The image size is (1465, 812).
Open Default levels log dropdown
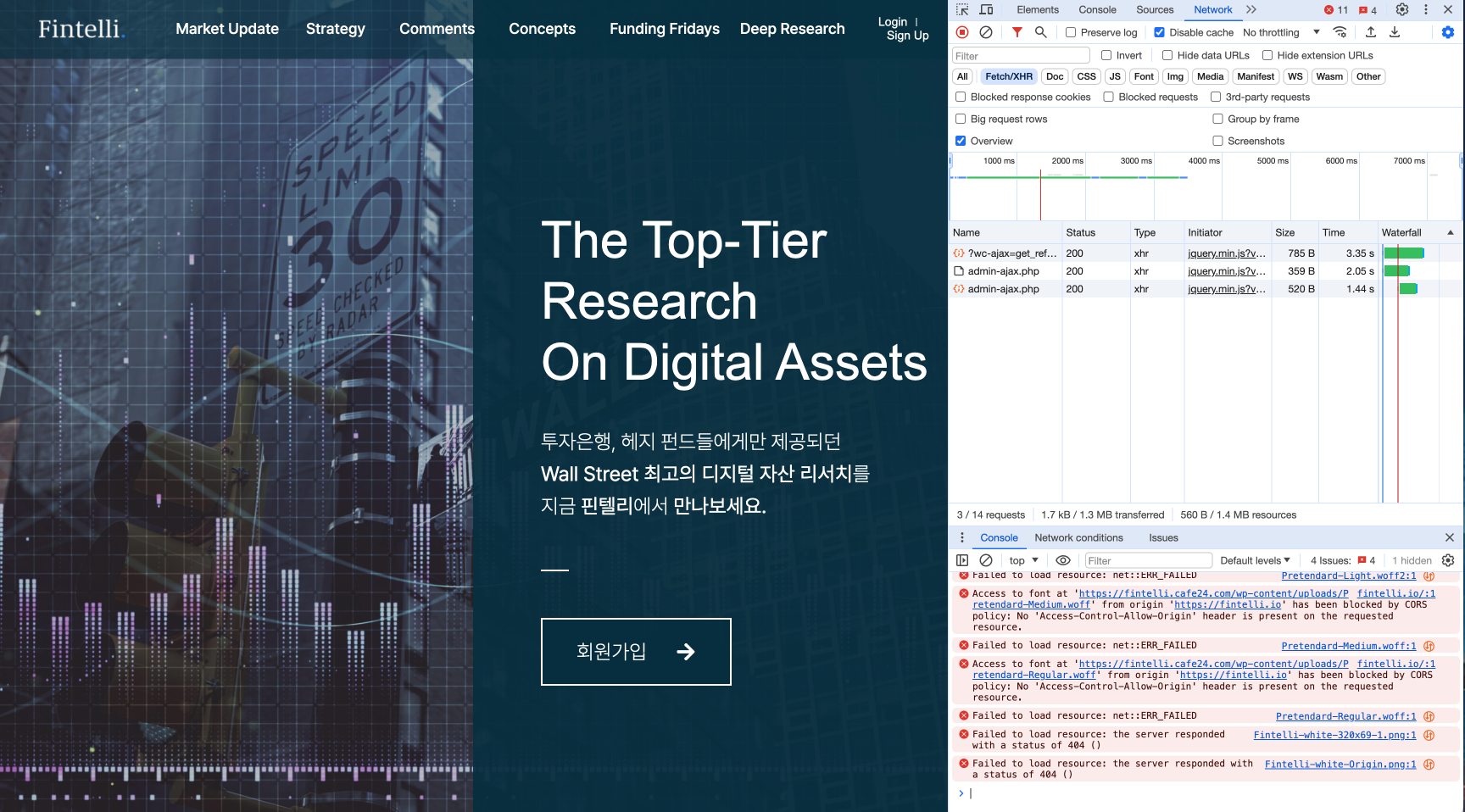(1255, 560)
